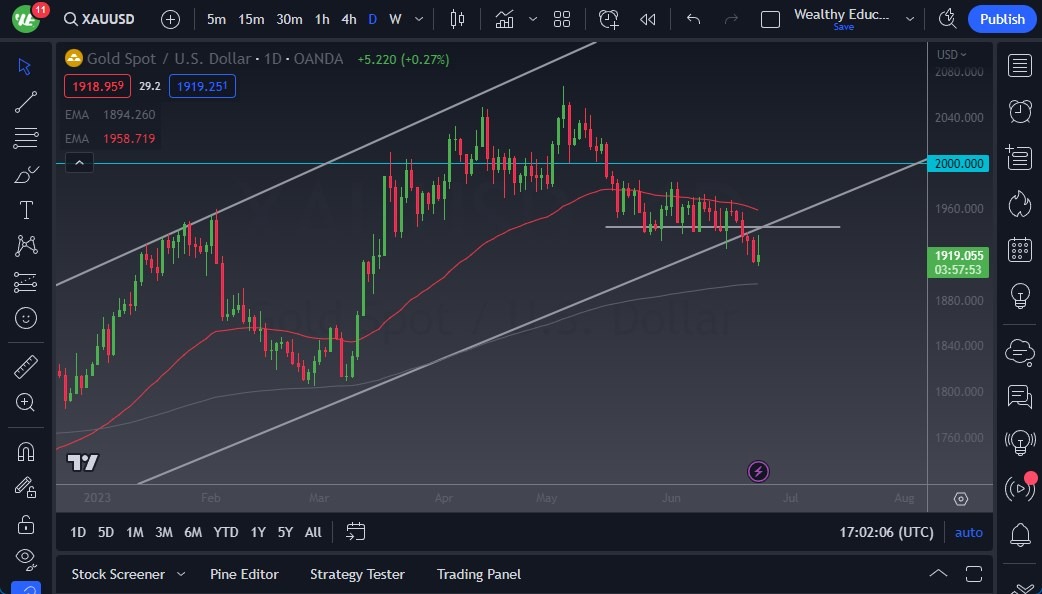Toggle lock all drawing tools

[x=25, y=524]
